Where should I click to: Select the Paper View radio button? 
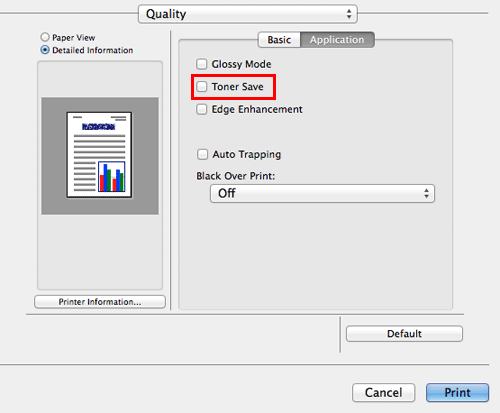point(45,37)
